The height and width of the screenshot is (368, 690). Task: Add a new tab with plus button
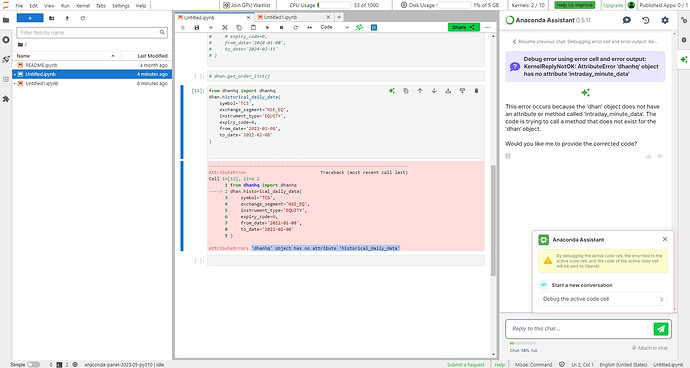click(339, 17)
